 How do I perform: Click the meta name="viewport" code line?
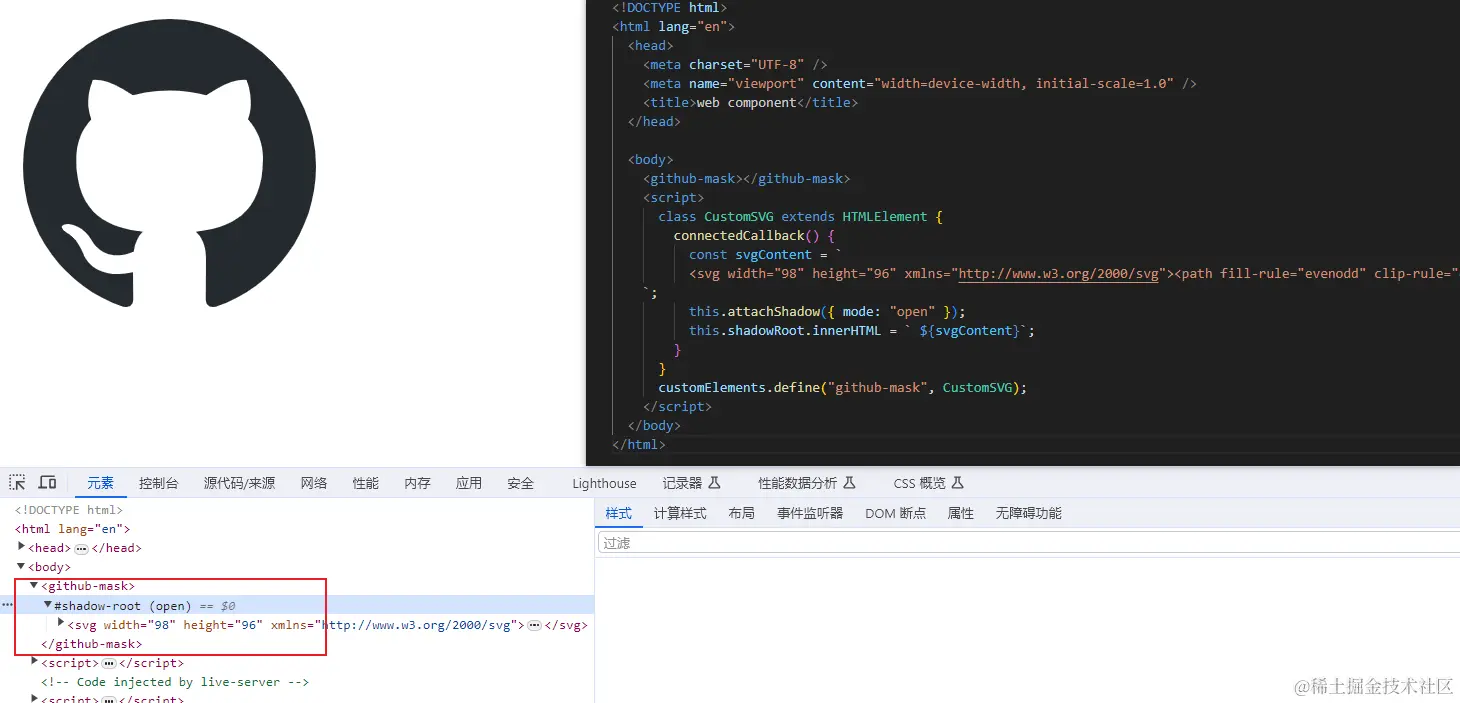point(920,83)
